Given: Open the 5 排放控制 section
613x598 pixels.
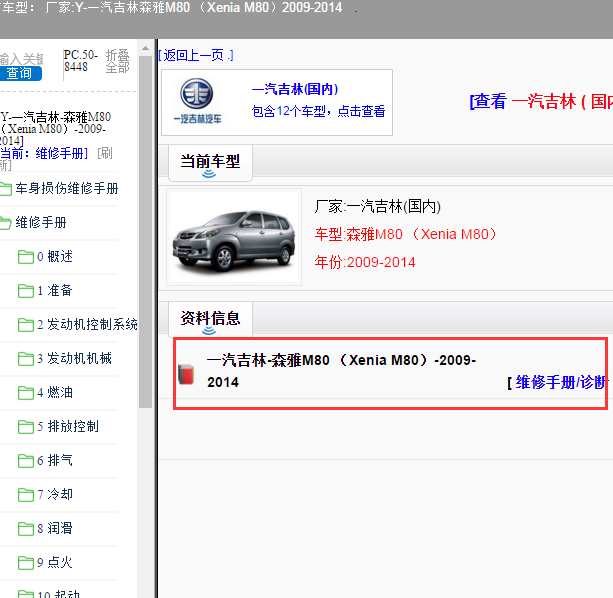Looking at the screenshot, I should pos(68,426).
